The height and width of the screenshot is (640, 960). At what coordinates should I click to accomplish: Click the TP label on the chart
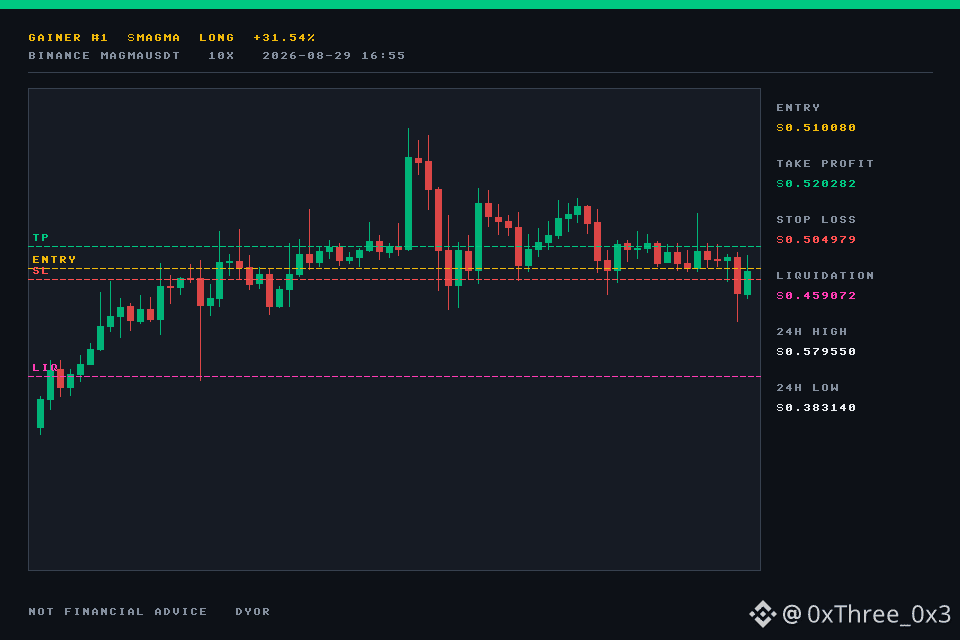click(x=41, y=238)
